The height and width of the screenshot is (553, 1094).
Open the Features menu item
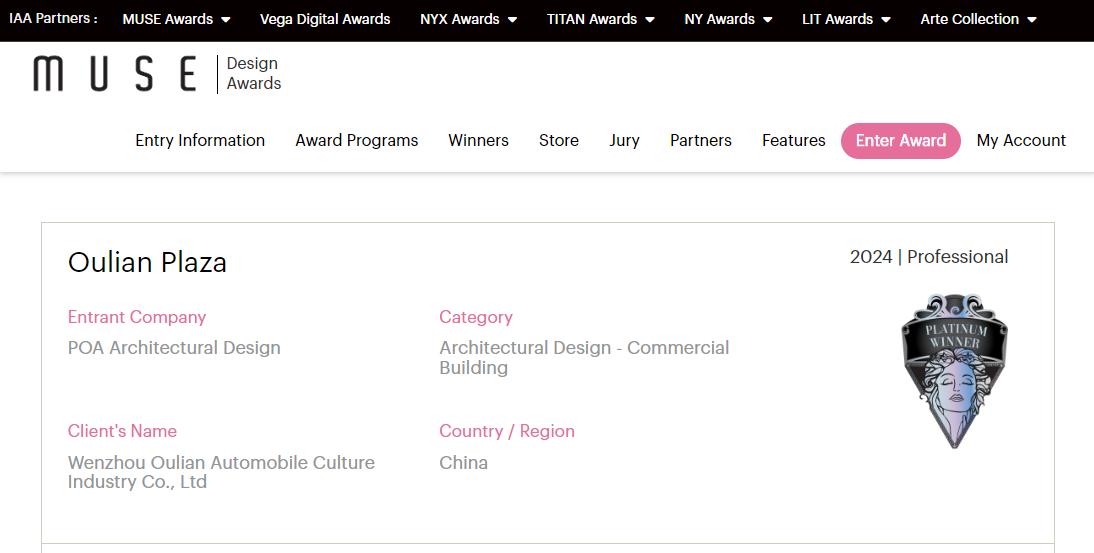coord(793,140)
